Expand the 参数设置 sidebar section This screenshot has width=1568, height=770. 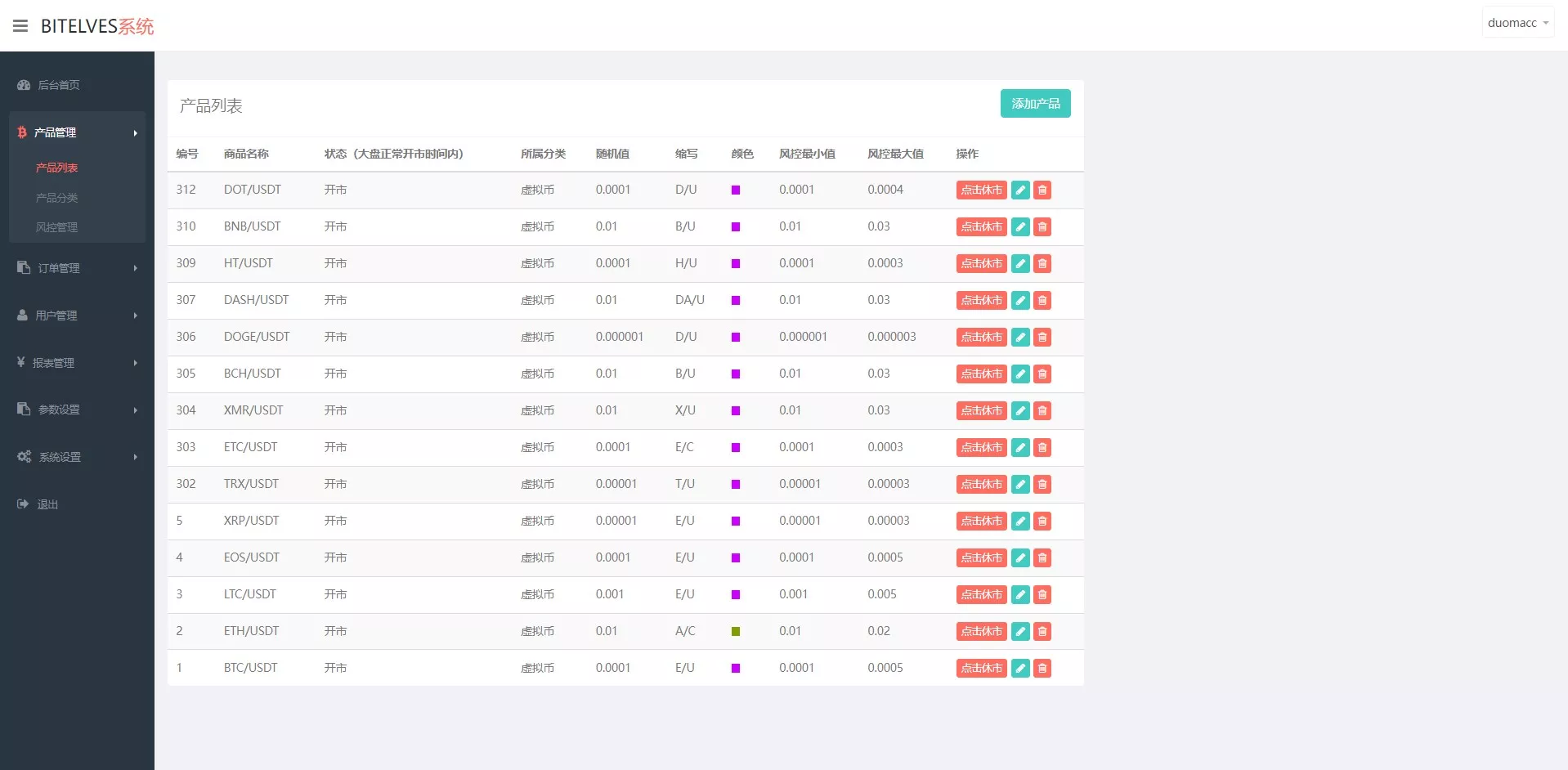(x=57, y=410)
